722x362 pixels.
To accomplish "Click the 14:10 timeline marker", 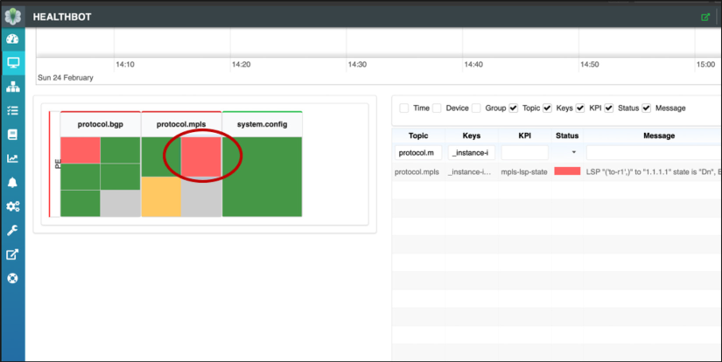I will point(125,64).
